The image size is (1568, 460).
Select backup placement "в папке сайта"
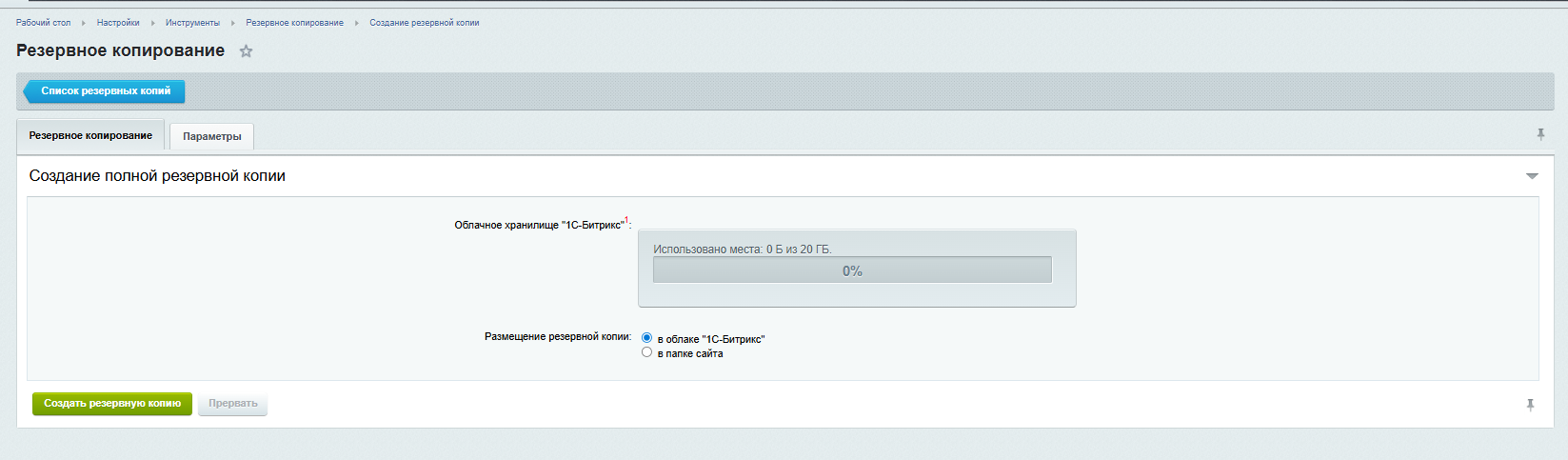647,352
